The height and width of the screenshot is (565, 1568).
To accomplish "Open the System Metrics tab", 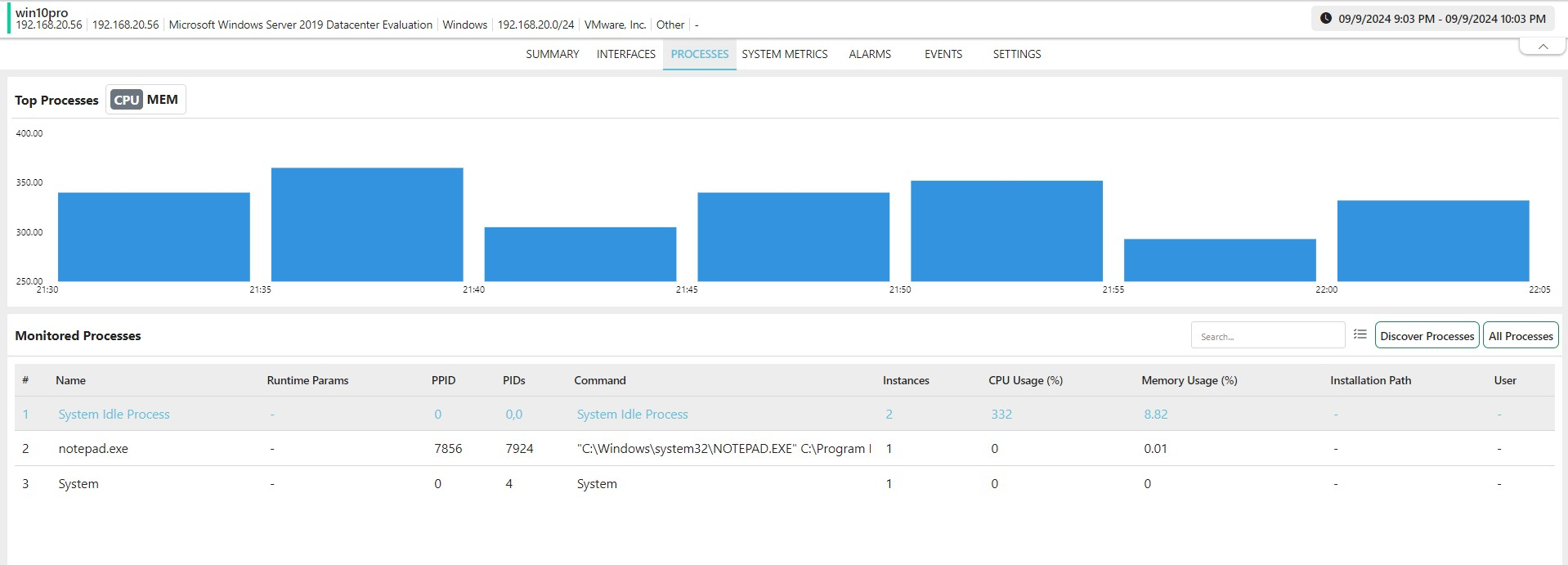I will [x=784, y=54].
